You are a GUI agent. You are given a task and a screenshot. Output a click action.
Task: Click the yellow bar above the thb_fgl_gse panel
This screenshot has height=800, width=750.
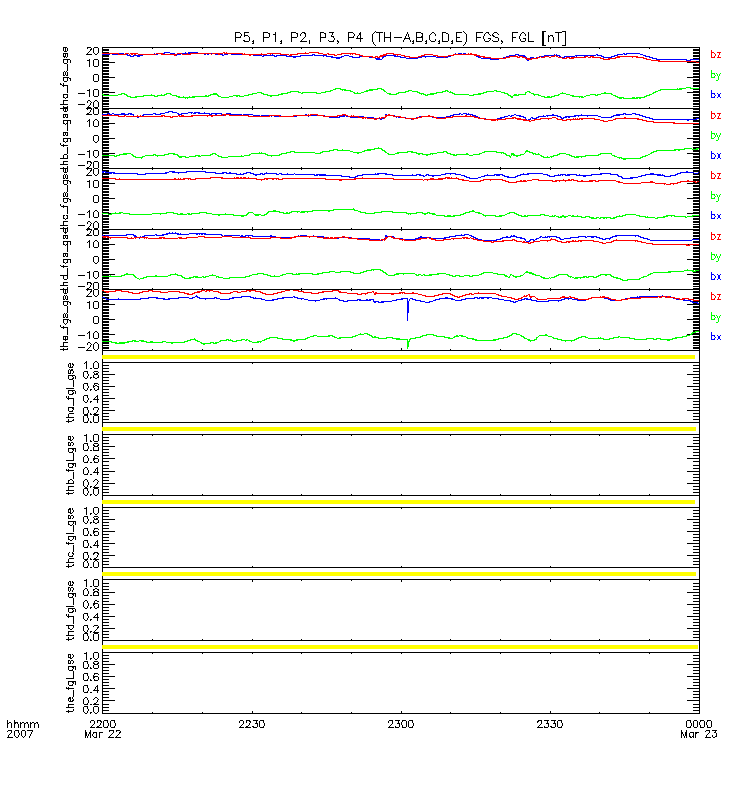coord(399,430)
